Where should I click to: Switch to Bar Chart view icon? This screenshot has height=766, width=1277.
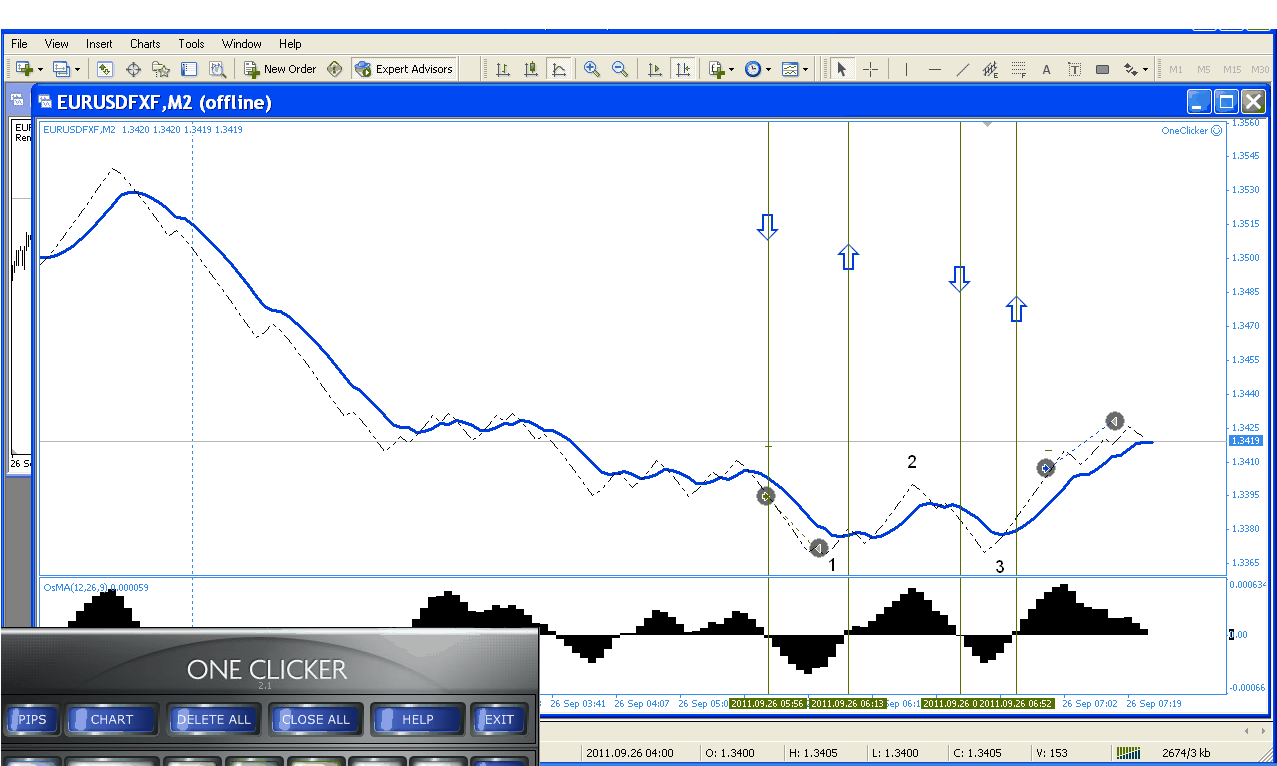coord(503,69)
